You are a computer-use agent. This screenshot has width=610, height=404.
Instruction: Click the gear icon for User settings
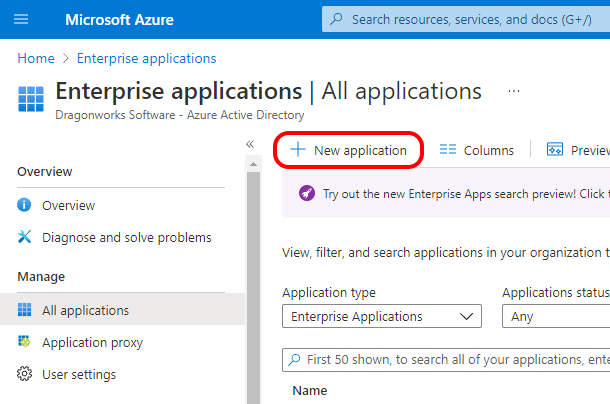click(x=25, y=374)
